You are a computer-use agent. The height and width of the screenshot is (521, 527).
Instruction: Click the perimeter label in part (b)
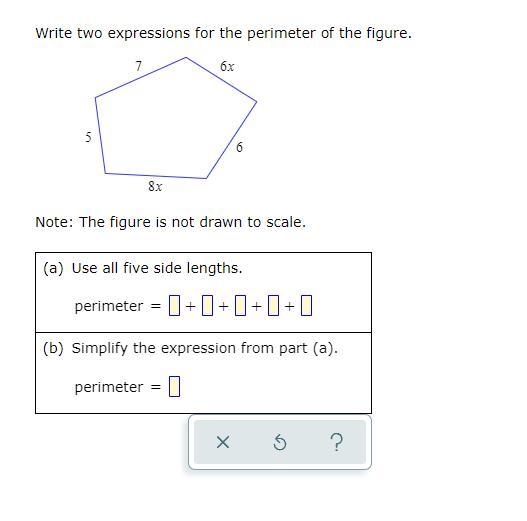(109, 387)
